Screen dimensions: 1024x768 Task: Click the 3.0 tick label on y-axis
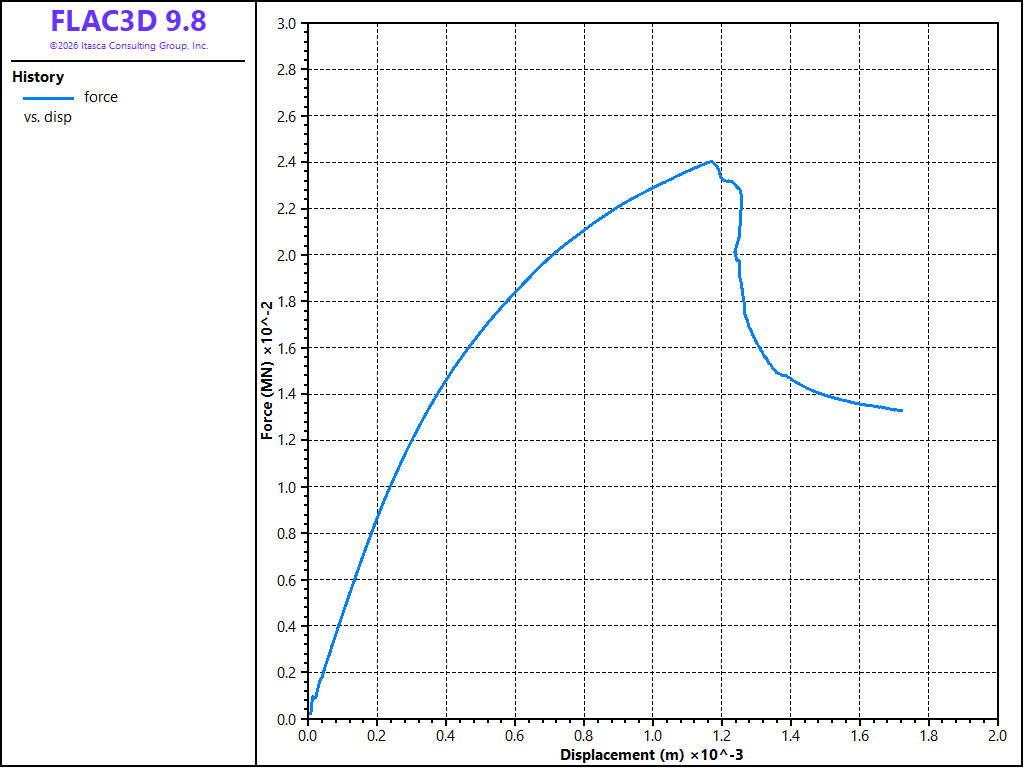point(287,24)
